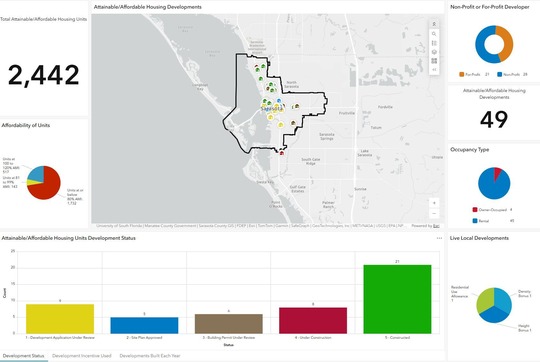Select the red Owner-Occupied pie slice
Viewport: 540px width, 362px height.
497,172
